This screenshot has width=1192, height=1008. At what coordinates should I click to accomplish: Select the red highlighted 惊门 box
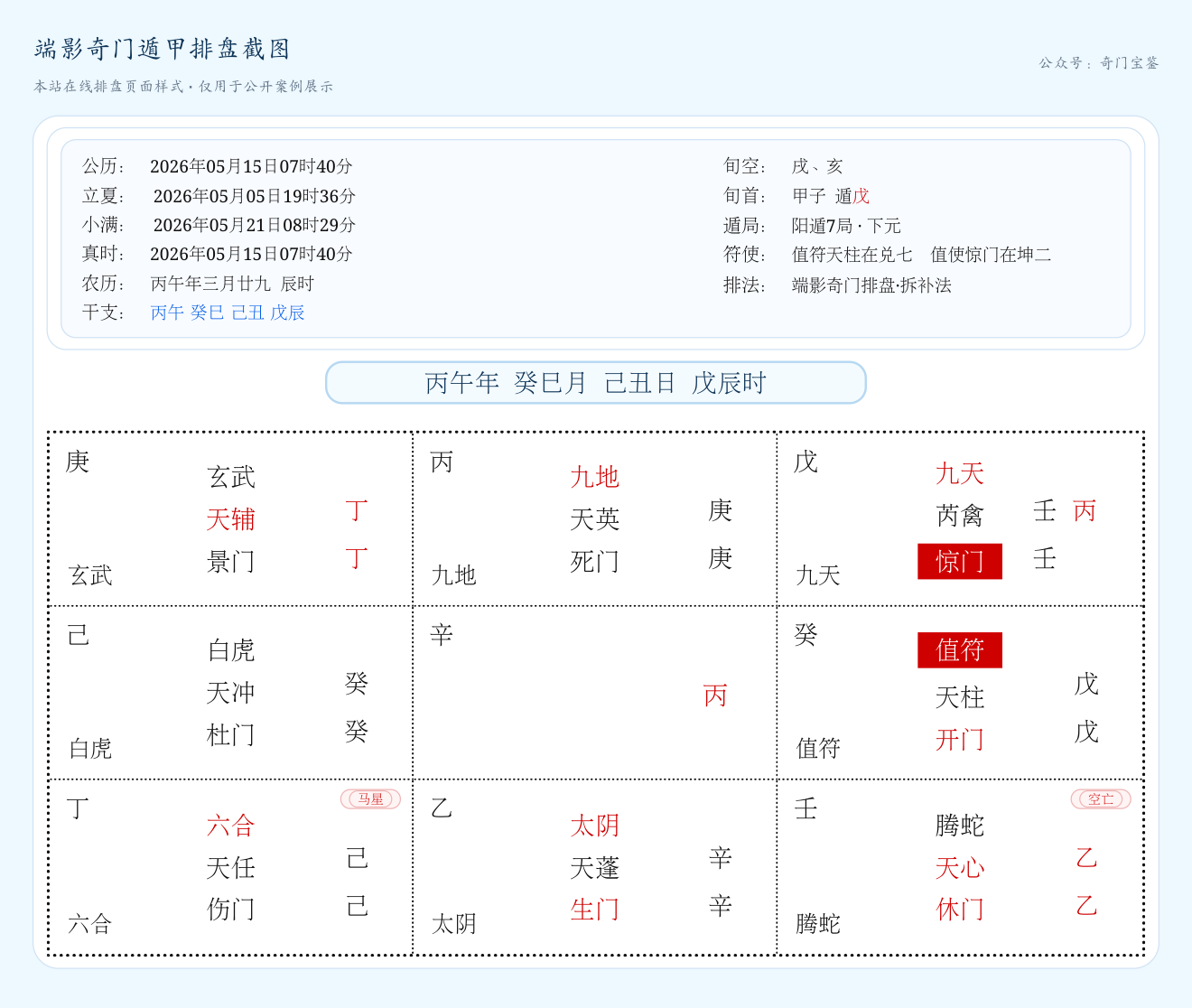coord(960,562)
